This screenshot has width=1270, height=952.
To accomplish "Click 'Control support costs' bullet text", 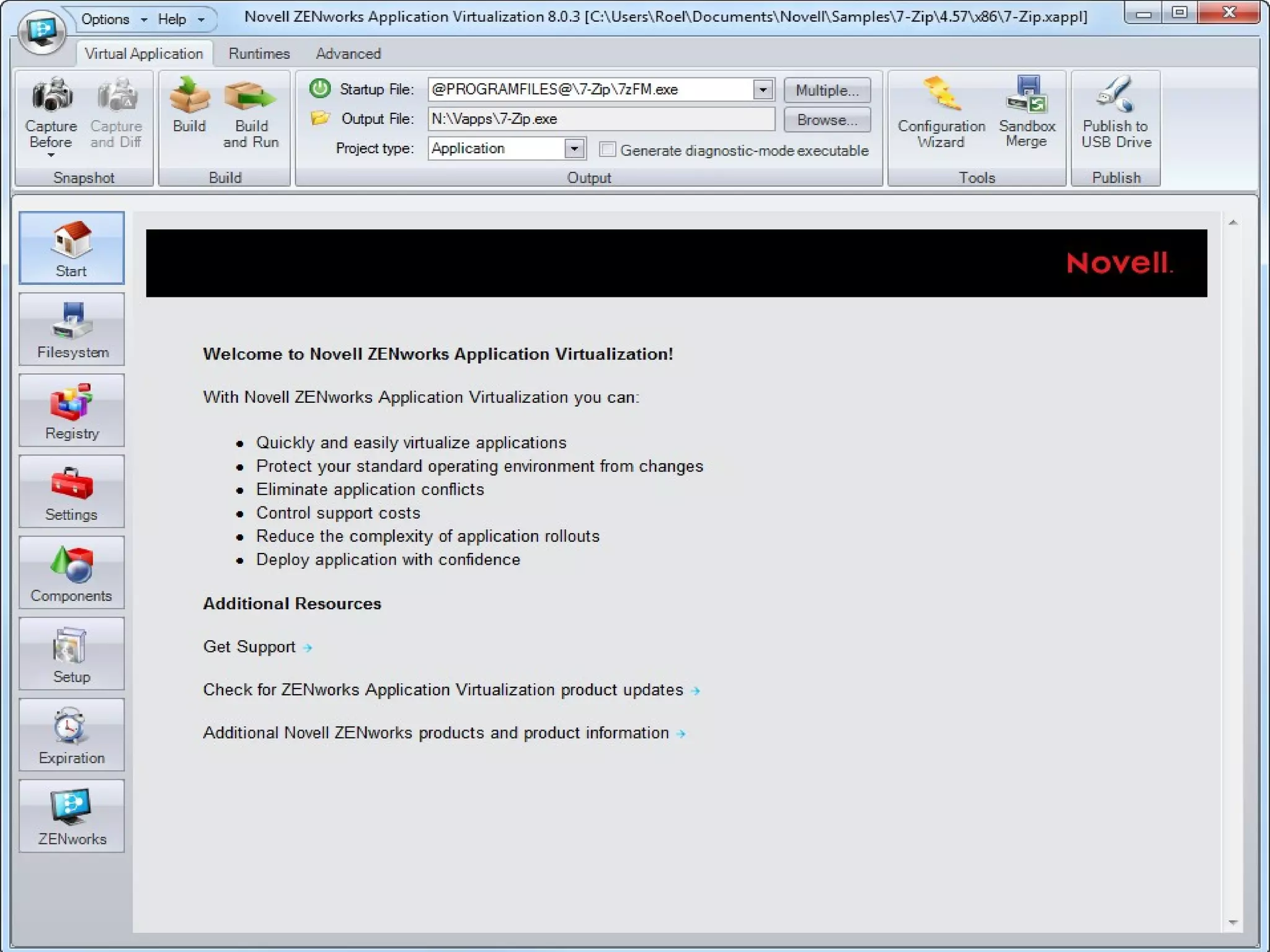I will point(338,513).
